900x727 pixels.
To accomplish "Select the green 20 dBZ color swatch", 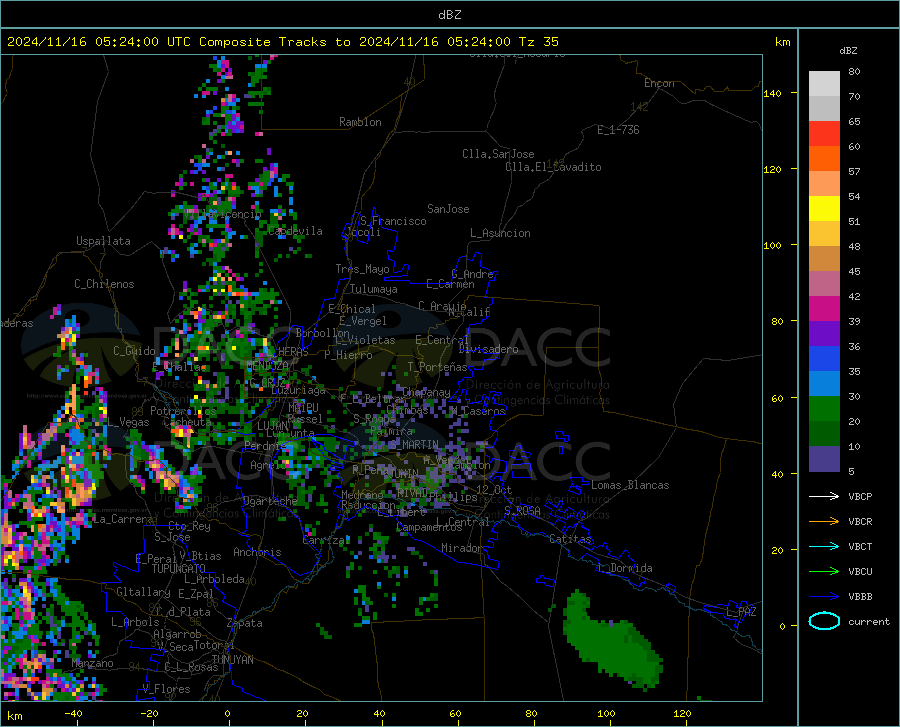I will pyautogui.click(x=824, y=409).
